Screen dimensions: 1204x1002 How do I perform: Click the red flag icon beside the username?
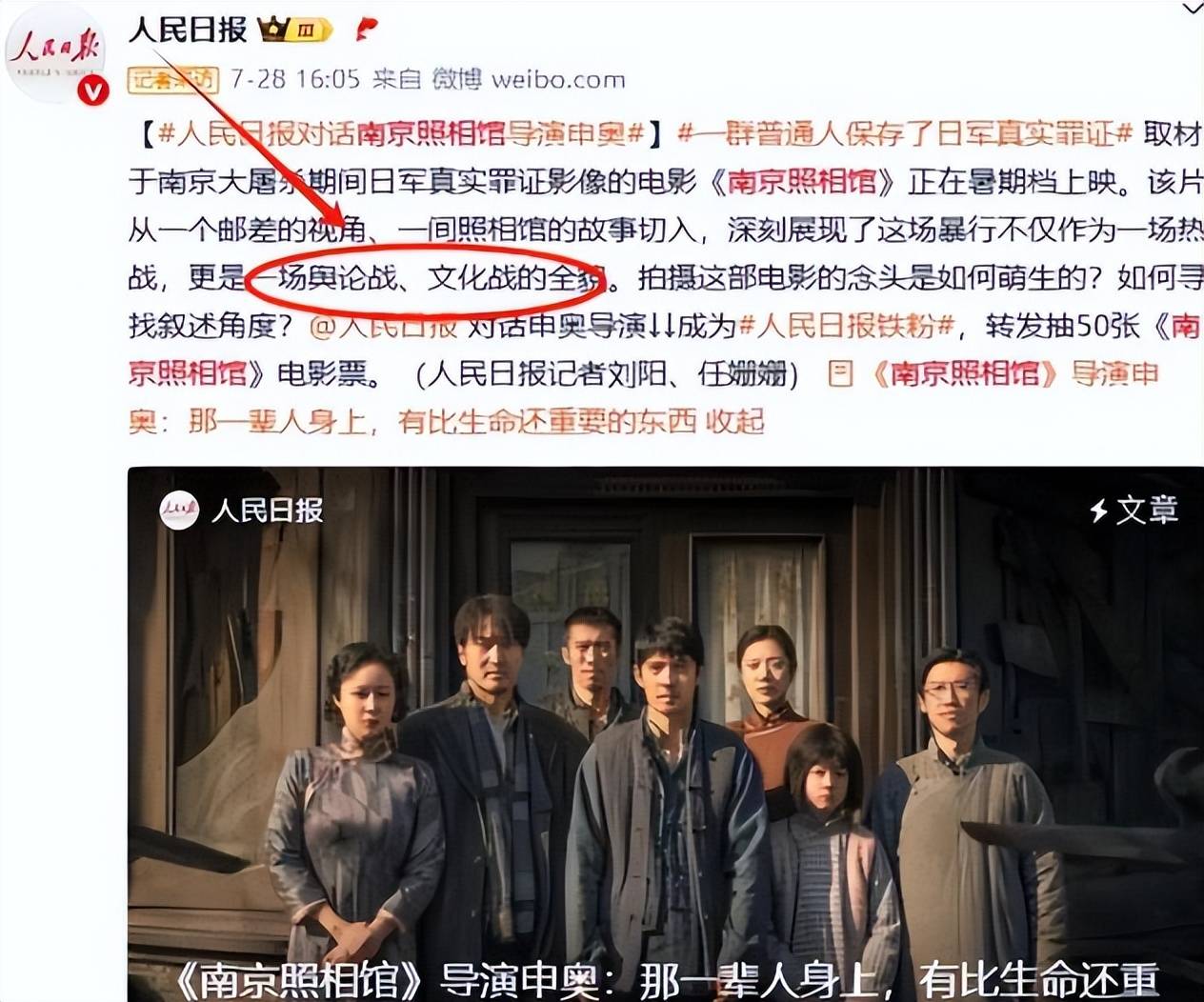pos(365,30)
